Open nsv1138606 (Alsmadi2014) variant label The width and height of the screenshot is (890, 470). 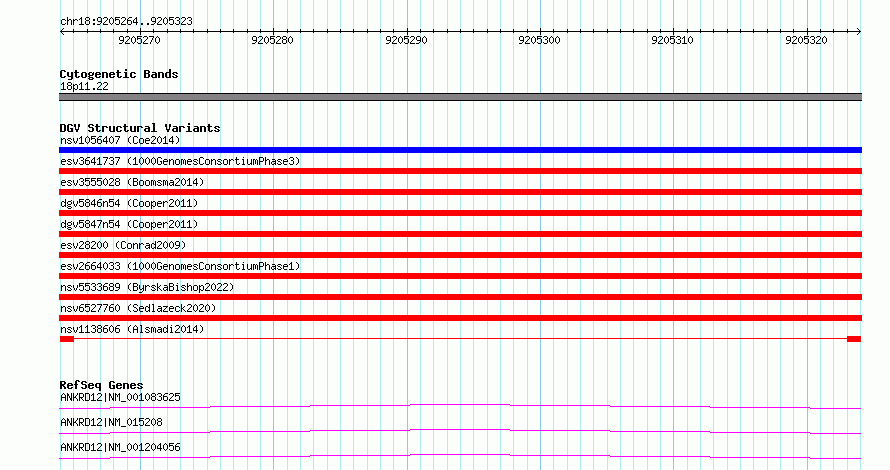point(132,329)
